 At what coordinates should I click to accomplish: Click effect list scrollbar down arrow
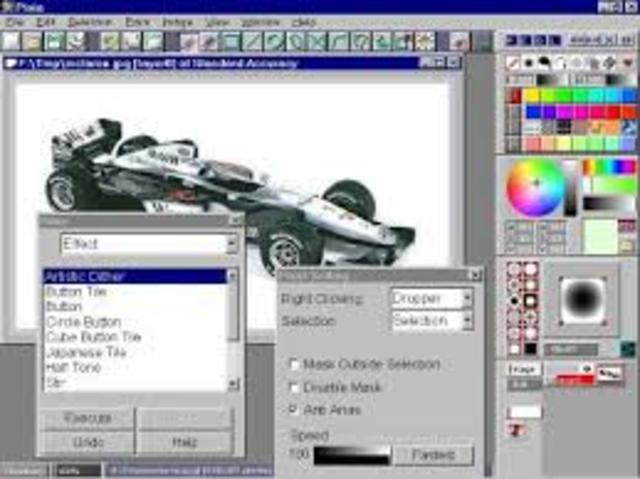(x=232, y=384)
